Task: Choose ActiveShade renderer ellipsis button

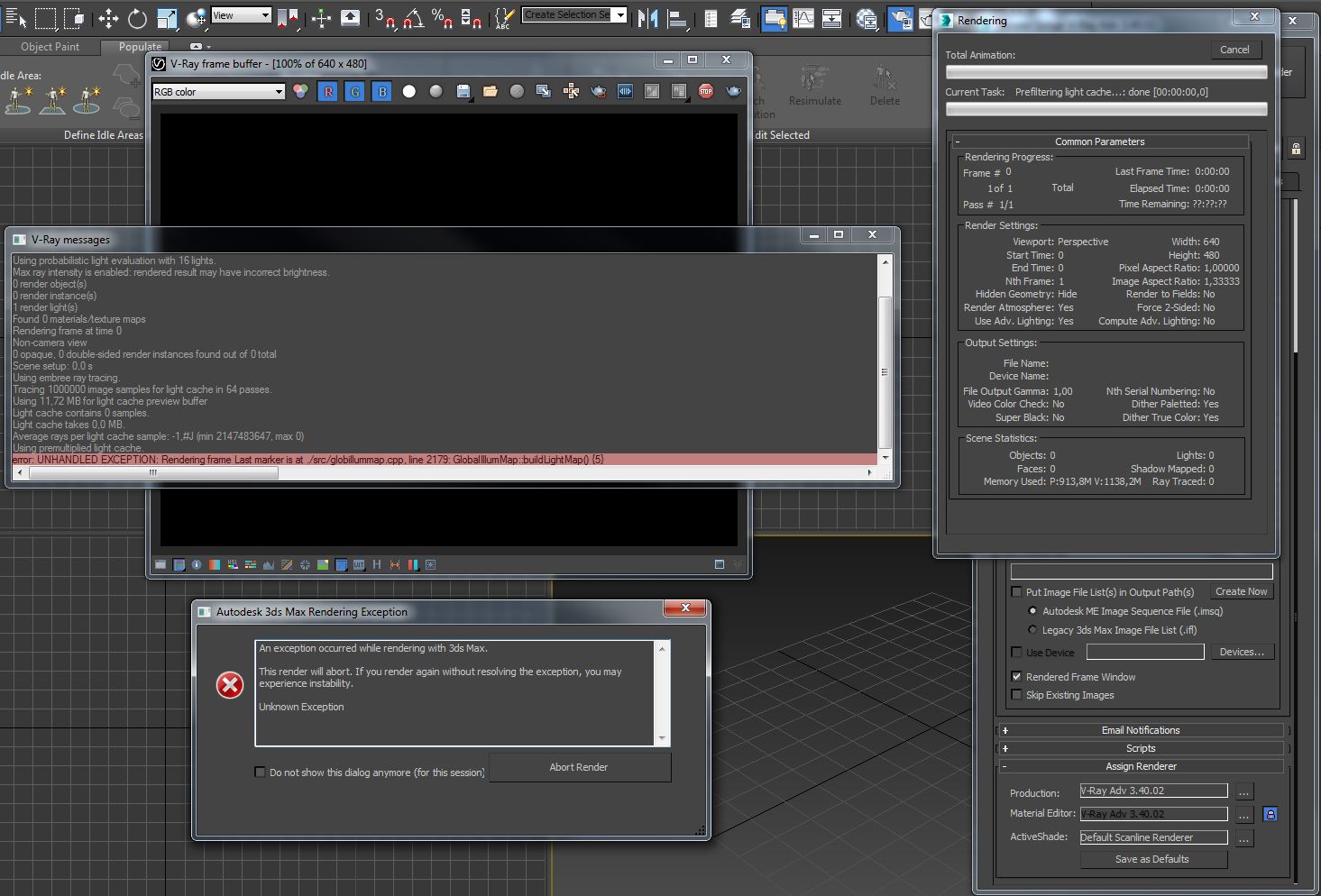Action: coord(1244,838)
